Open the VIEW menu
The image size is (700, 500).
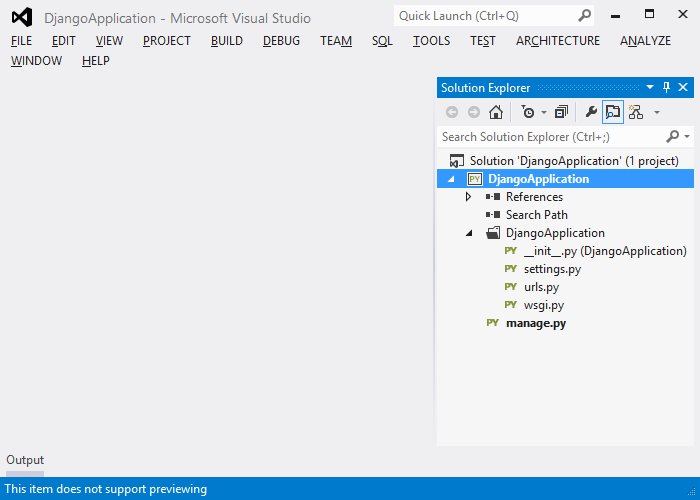pos(109,41)
